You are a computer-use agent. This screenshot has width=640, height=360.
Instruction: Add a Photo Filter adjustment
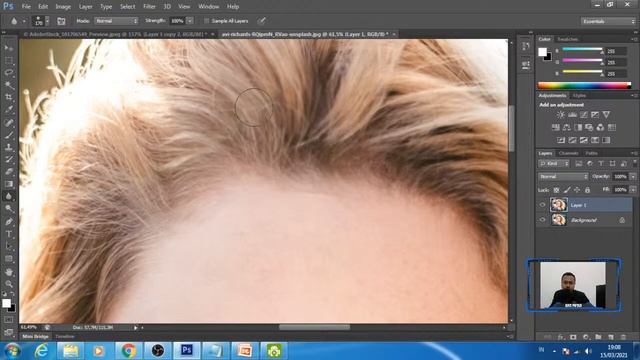589,127
